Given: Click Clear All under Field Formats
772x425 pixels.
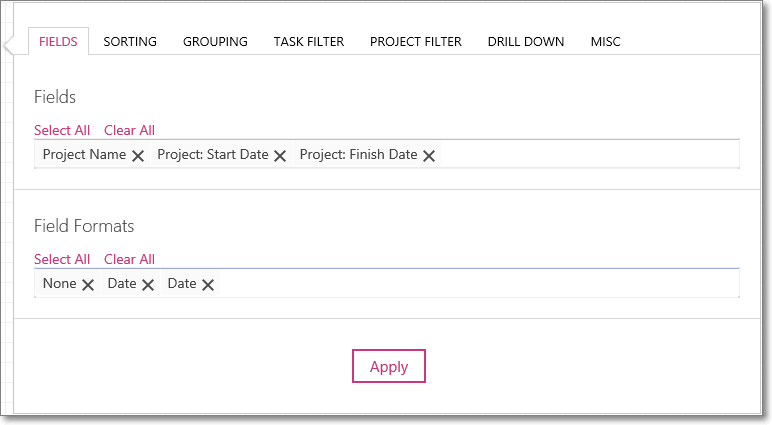Looking at the screenshot, I should pos(129,260).
